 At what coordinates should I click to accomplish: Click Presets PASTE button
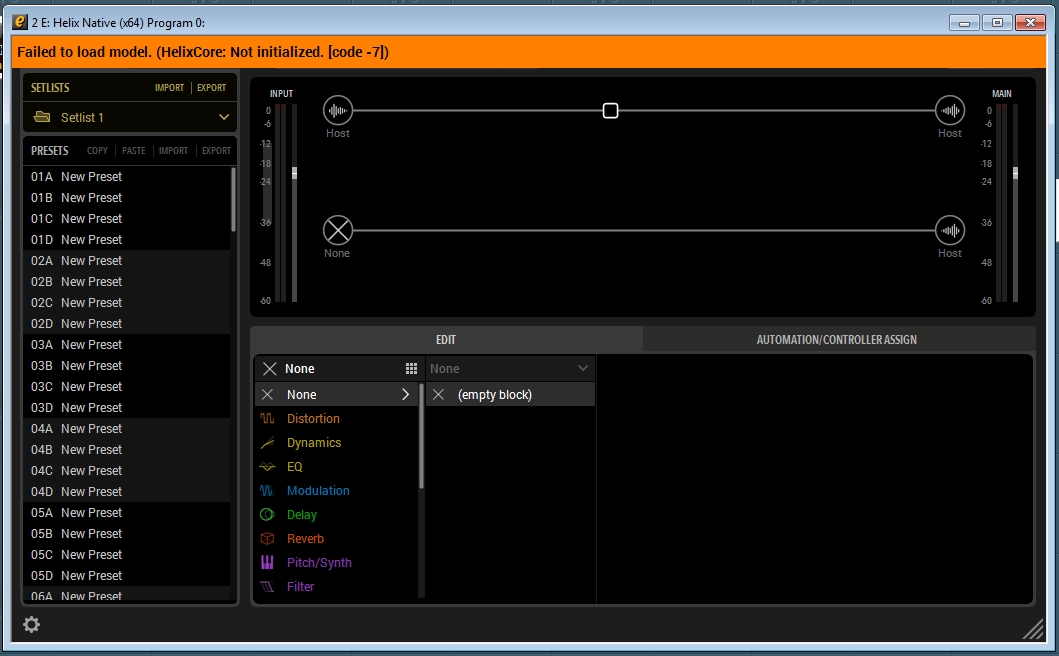pos(134,151)
